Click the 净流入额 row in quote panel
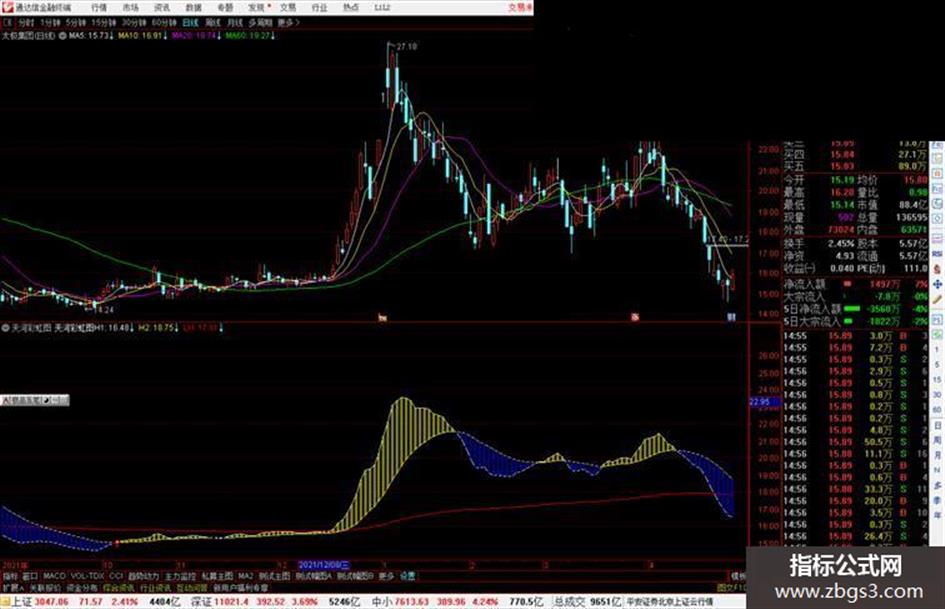 tap(856, 284)
